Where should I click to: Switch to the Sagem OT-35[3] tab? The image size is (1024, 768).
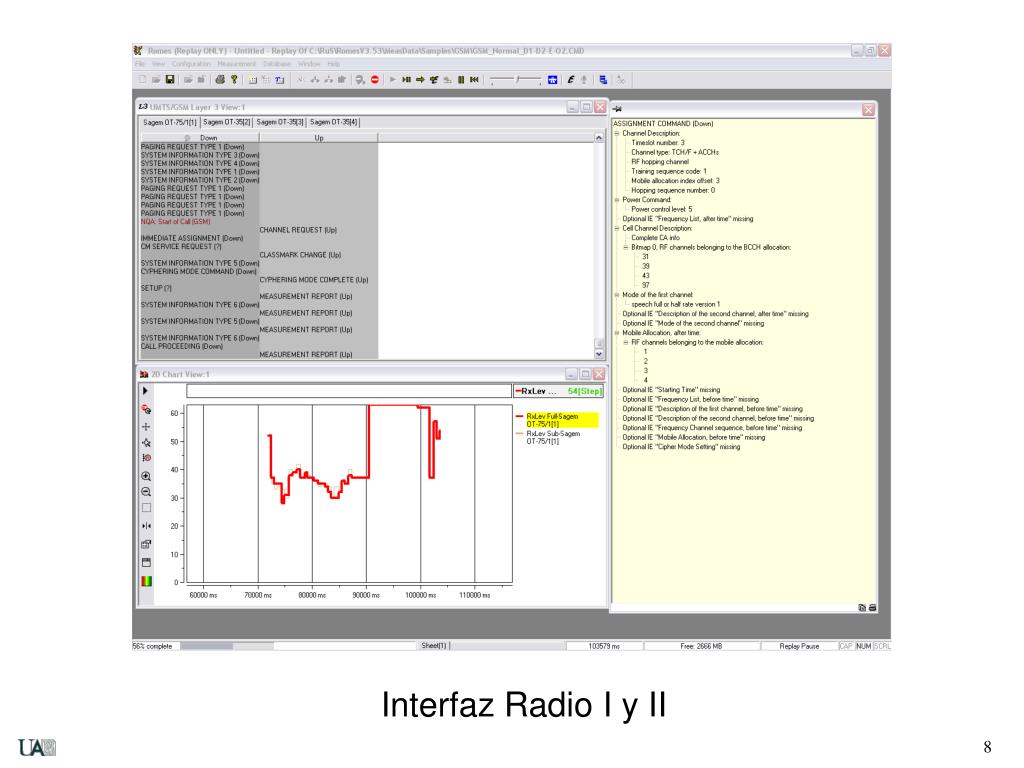(280, 122)
